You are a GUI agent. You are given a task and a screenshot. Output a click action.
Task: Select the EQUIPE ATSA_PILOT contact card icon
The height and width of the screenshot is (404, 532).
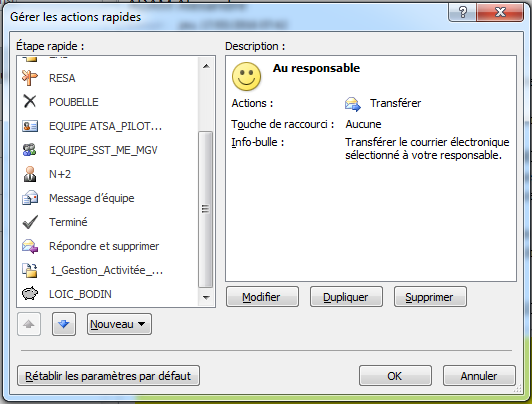30,126
